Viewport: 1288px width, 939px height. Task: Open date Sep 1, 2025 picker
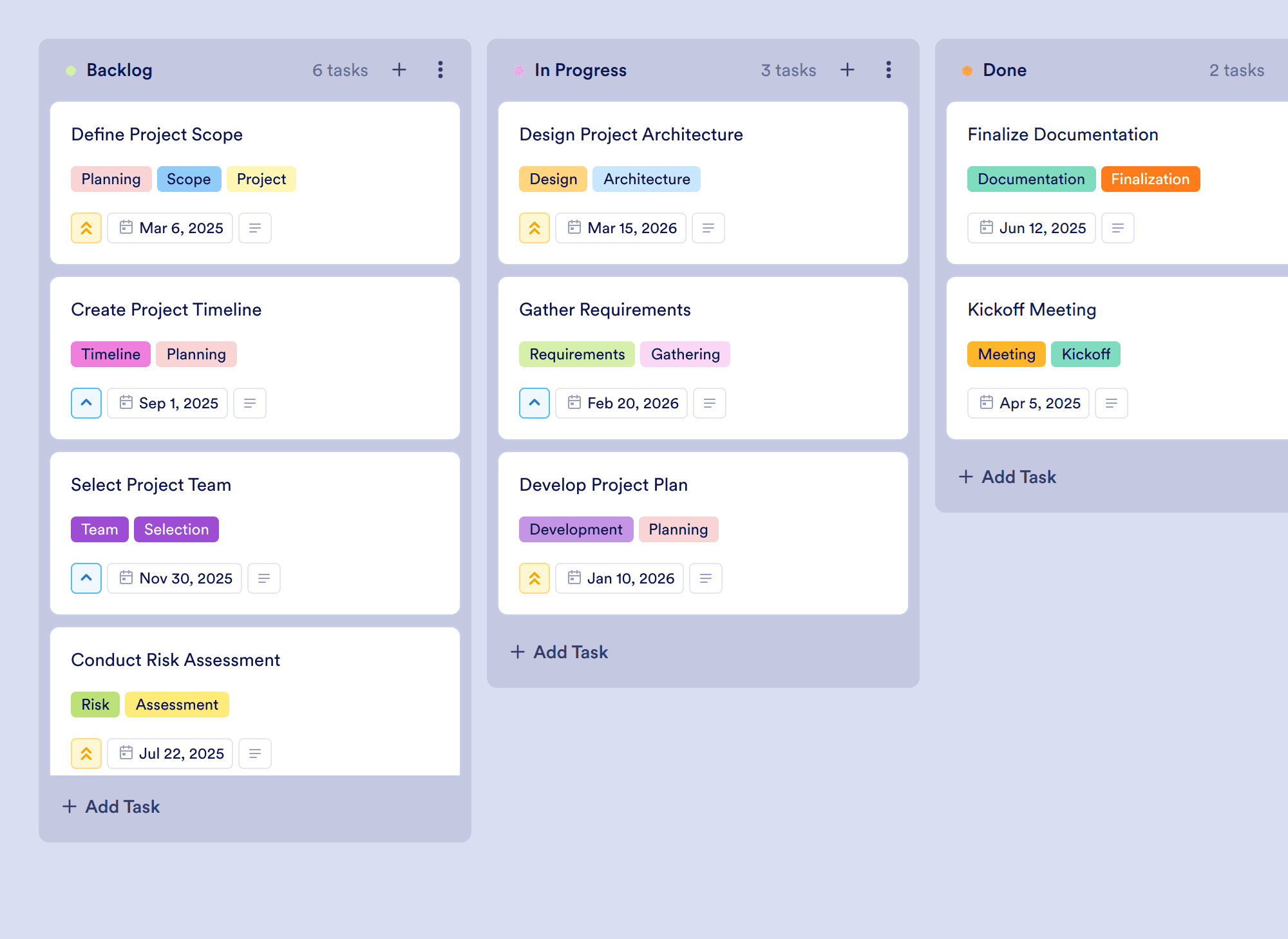tap(167, 403)
